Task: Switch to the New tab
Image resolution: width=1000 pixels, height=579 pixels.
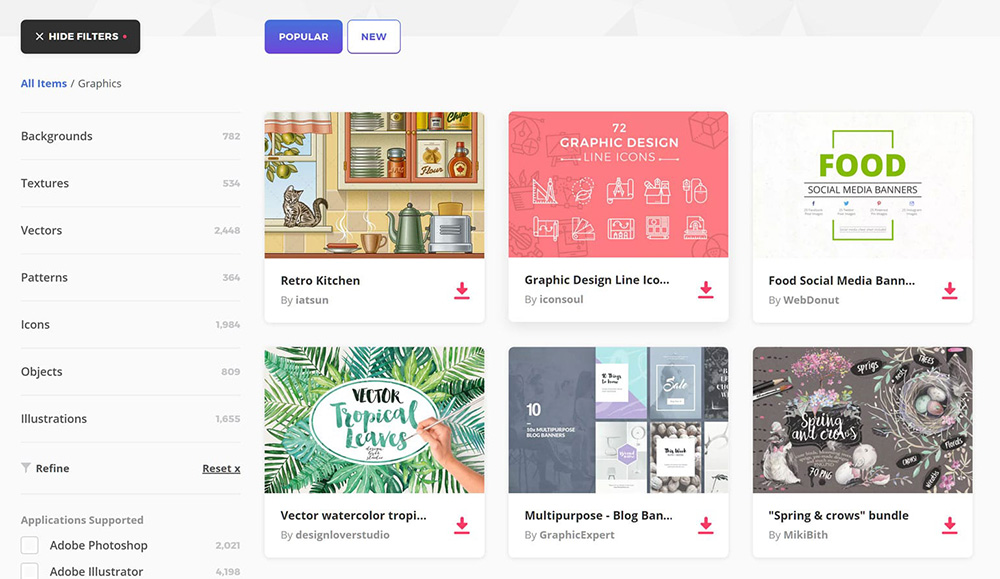Action: (x=373, y=37)
